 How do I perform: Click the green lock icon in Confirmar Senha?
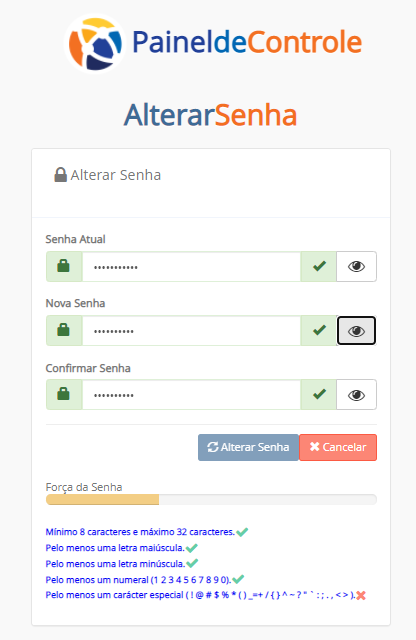(64, 395)
